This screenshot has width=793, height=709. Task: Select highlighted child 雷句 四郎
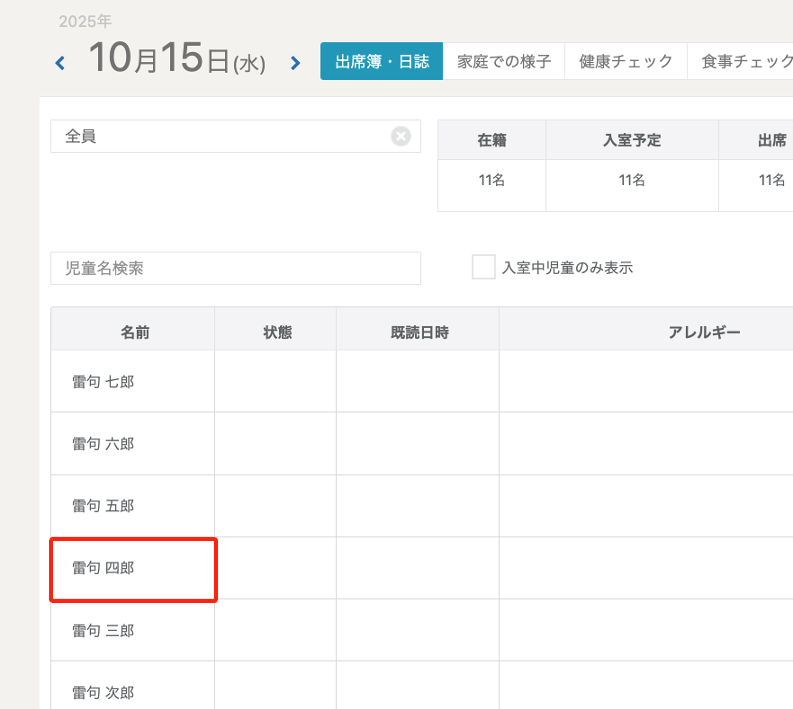click(x=103, y=568)
